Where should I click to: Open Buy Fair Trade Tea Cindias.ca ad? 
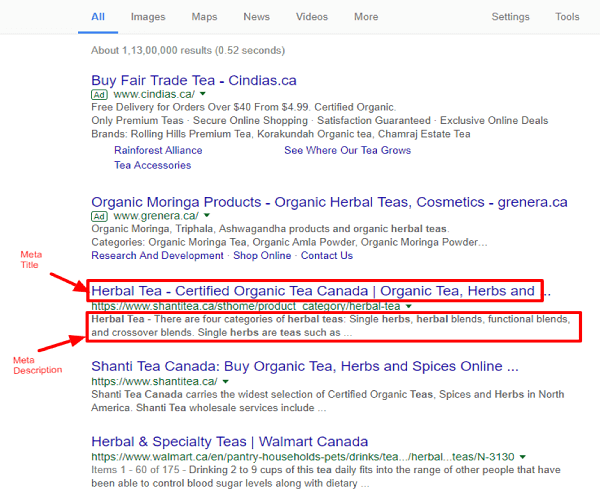[x=194, y=80]
